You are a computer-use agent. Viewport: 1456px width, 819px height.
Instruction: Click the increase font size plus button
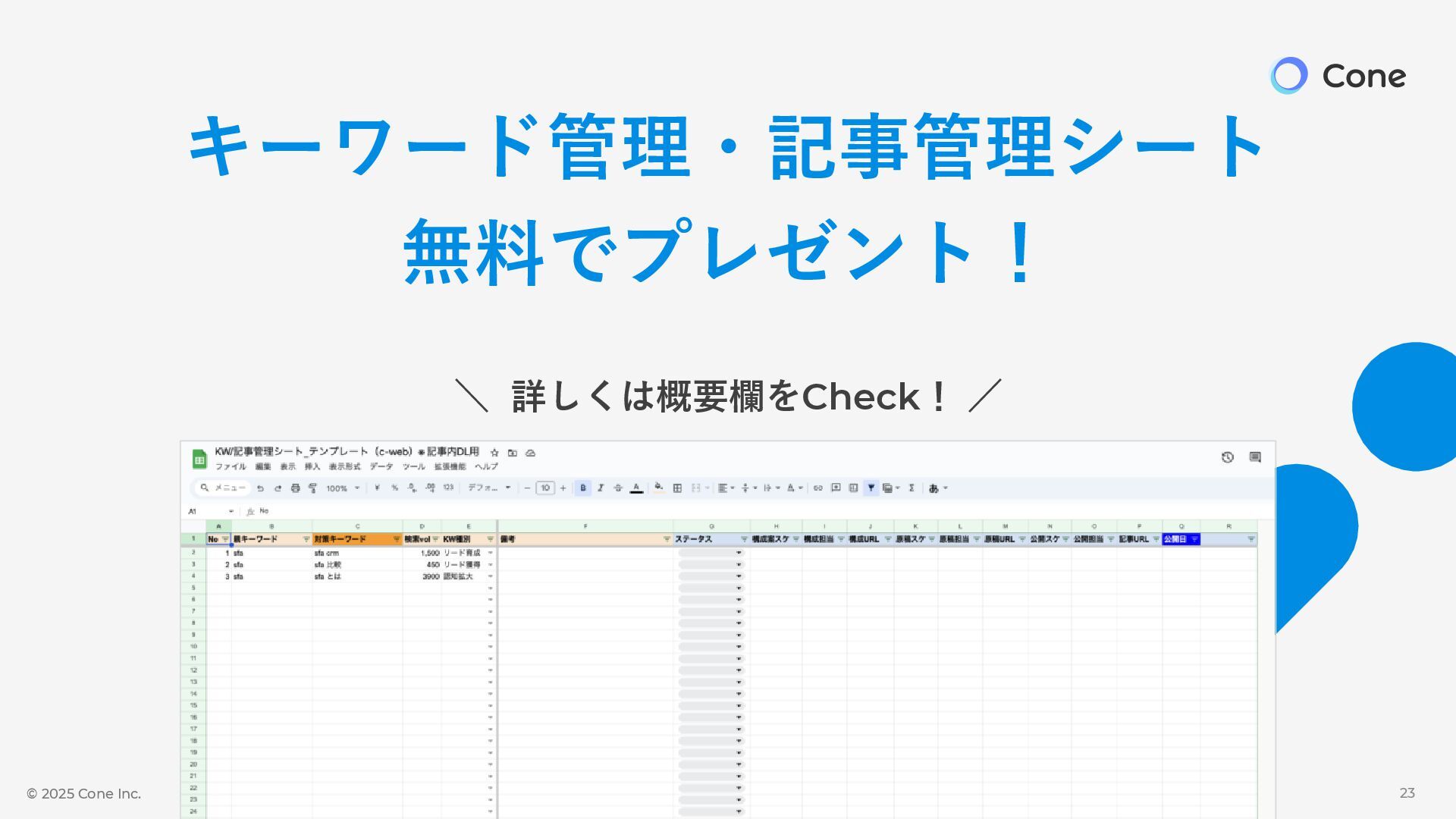coord(563,488)
